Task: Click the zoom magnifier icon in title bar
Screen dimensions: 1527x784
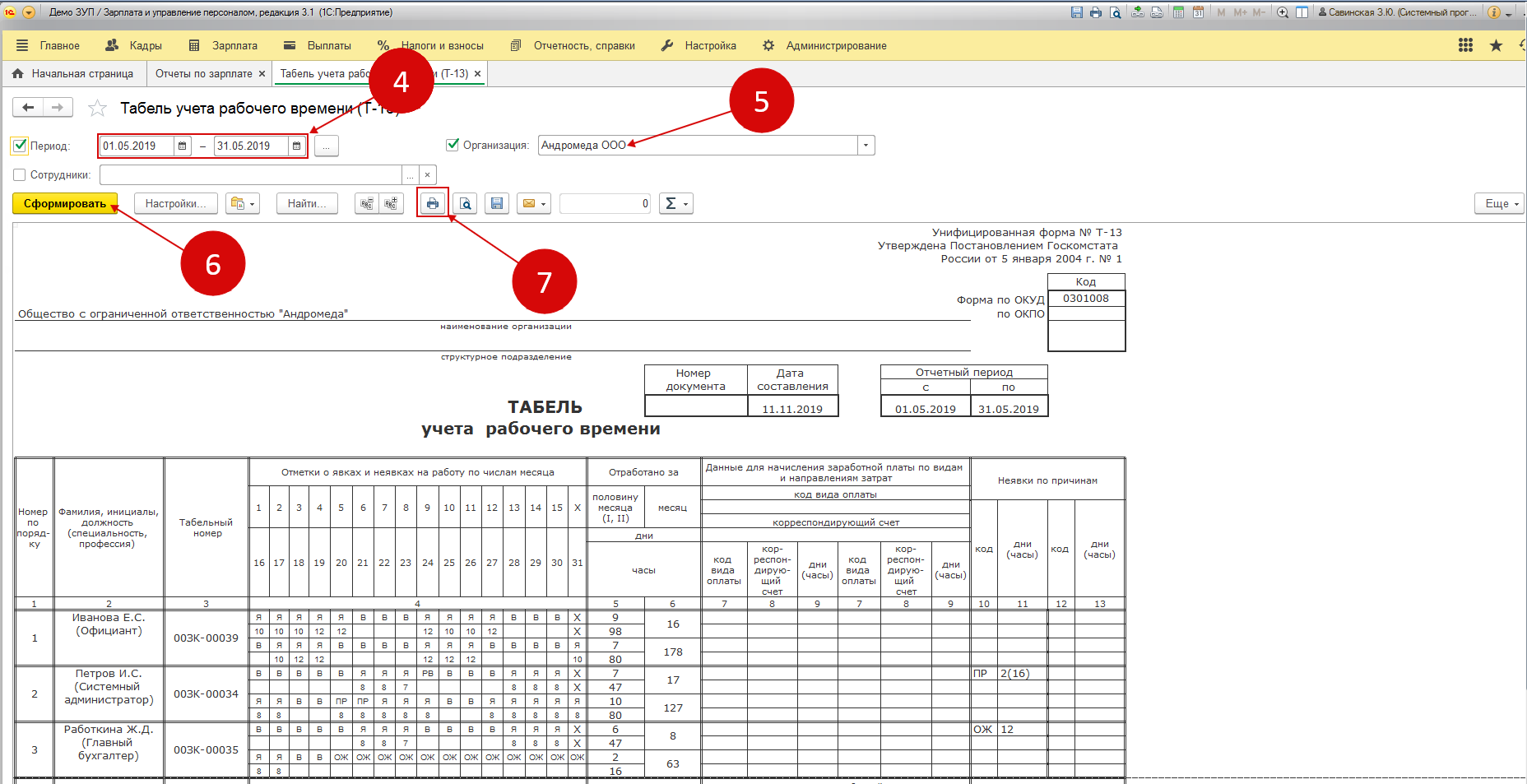Action: click(x=1283, y=12)
